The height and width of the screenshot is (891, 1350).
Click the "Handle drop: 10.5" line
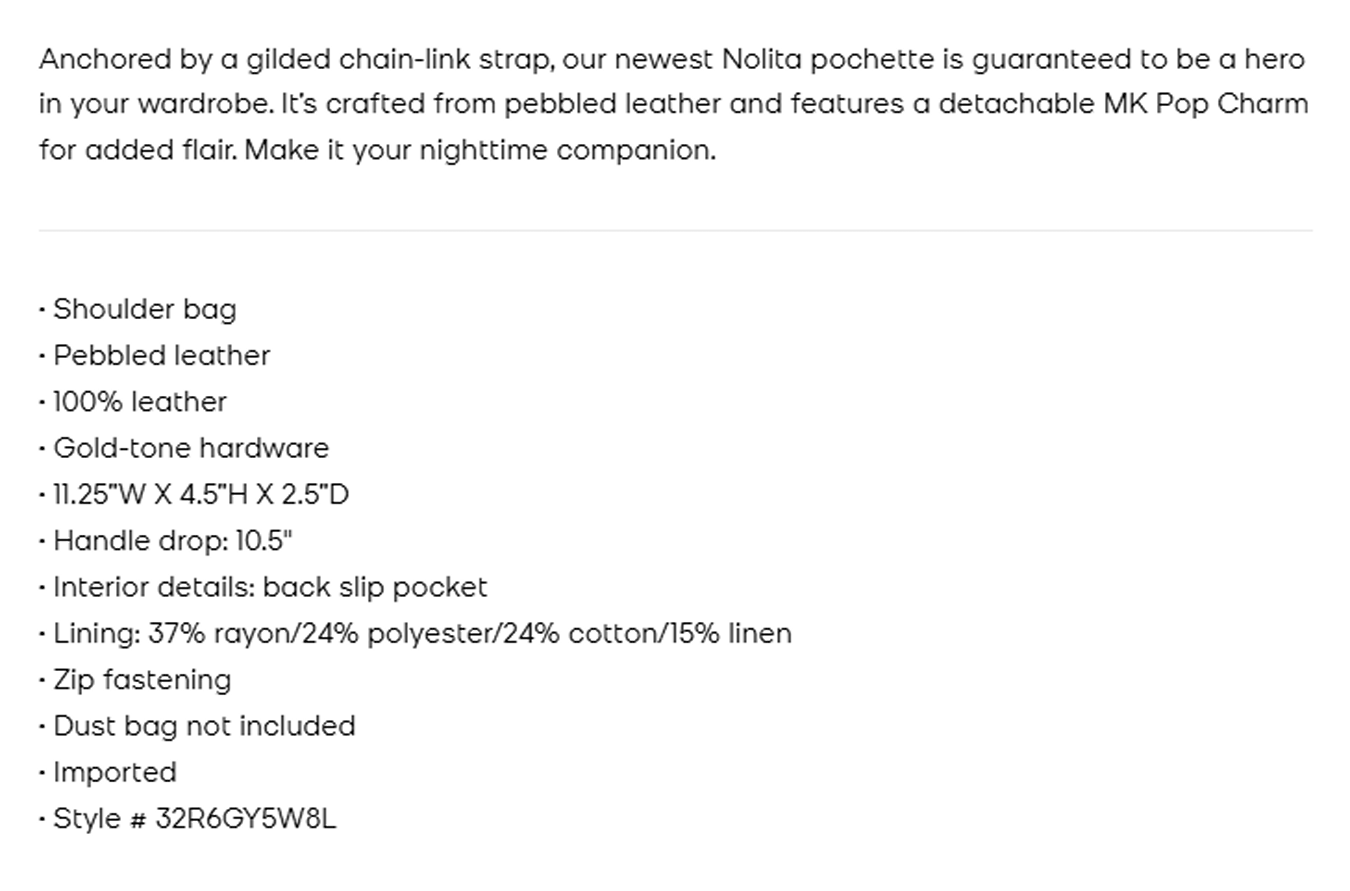pyautogui.click(x=172, y=541)
